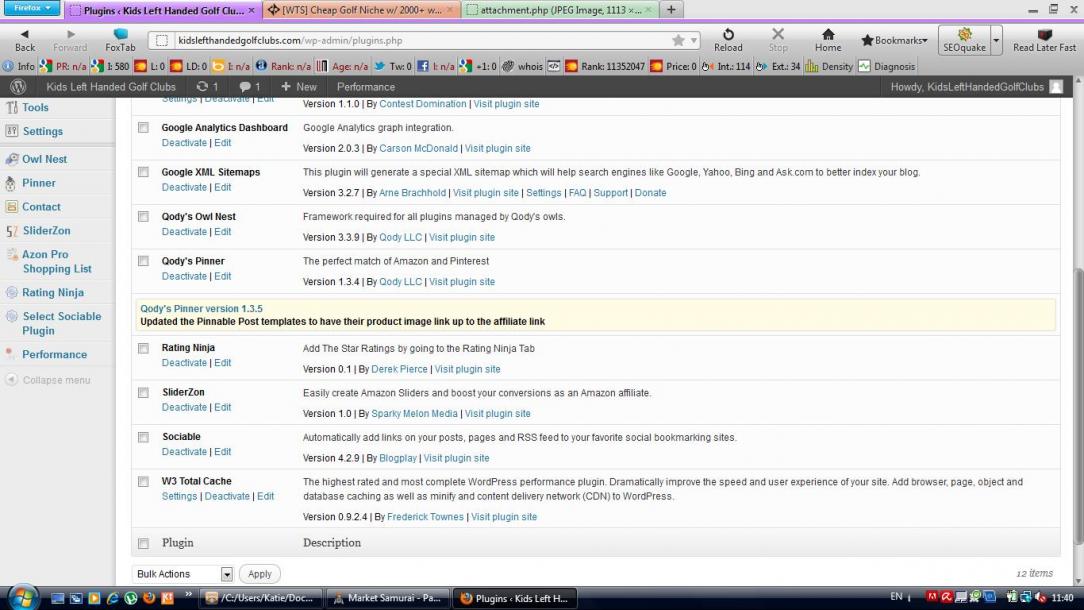
Task: Deactivate the Google XML Sitemaps plugin
Action: (x=184, y=187)
